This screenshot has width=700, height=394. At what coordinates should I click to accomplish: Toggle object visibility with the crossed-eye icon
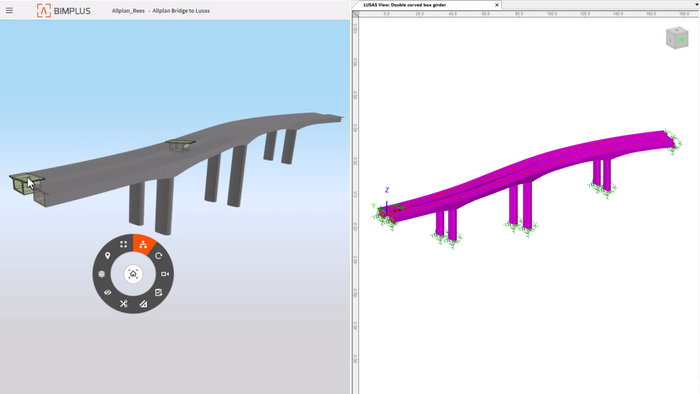click(108, 292)
